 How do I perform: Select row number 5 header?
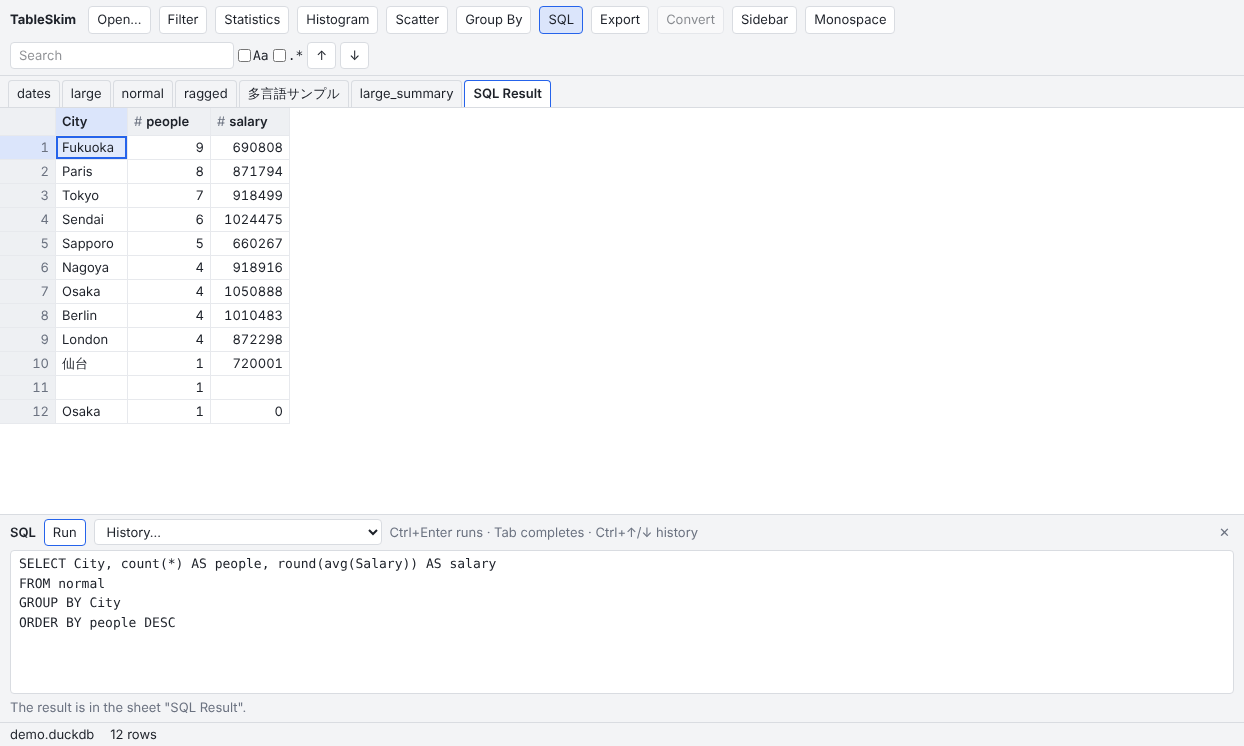pos(28,243)
